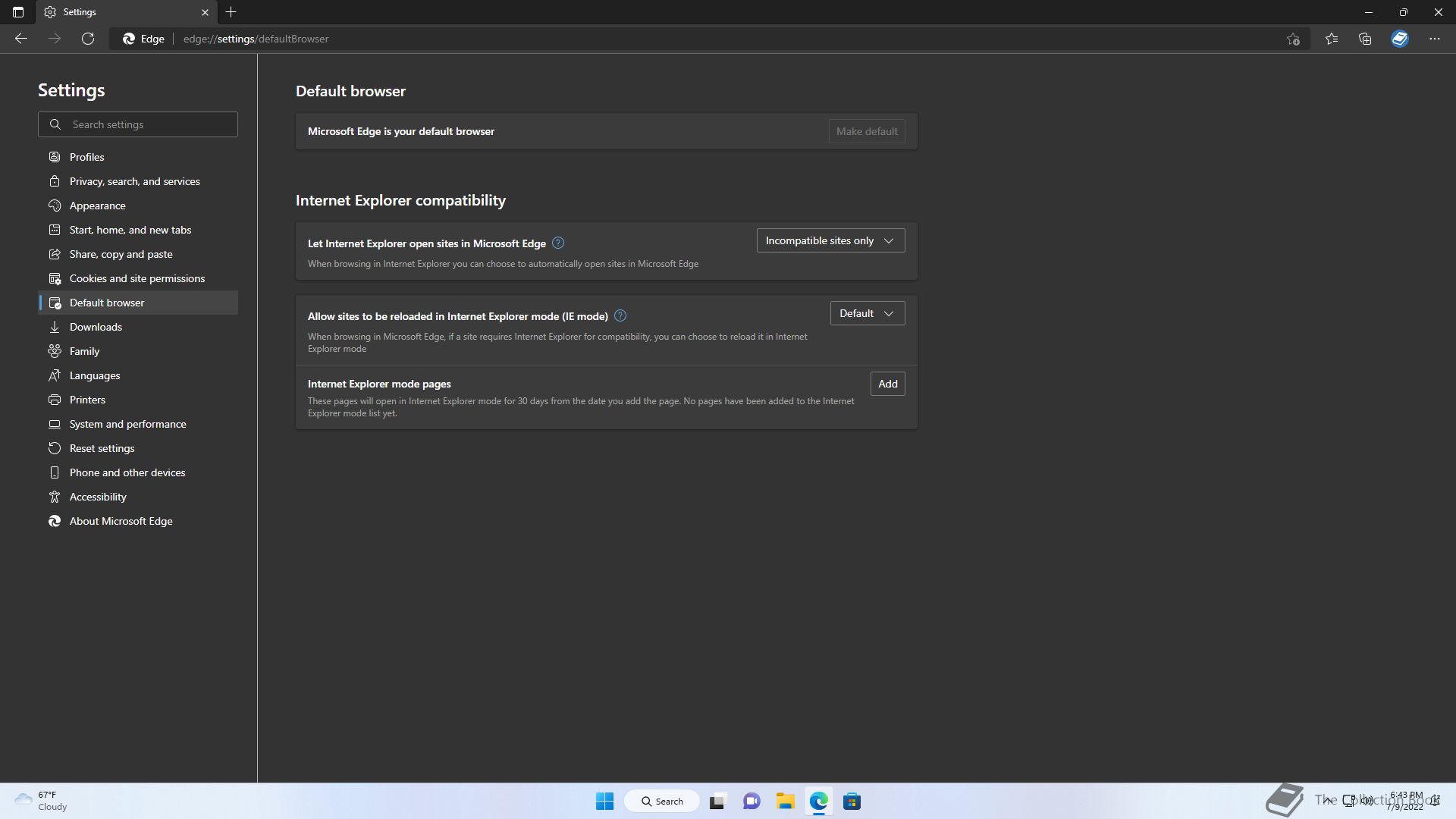1456x819 pixels.
Task: Open the Chat taskbar icon
Action: (752, 802)
